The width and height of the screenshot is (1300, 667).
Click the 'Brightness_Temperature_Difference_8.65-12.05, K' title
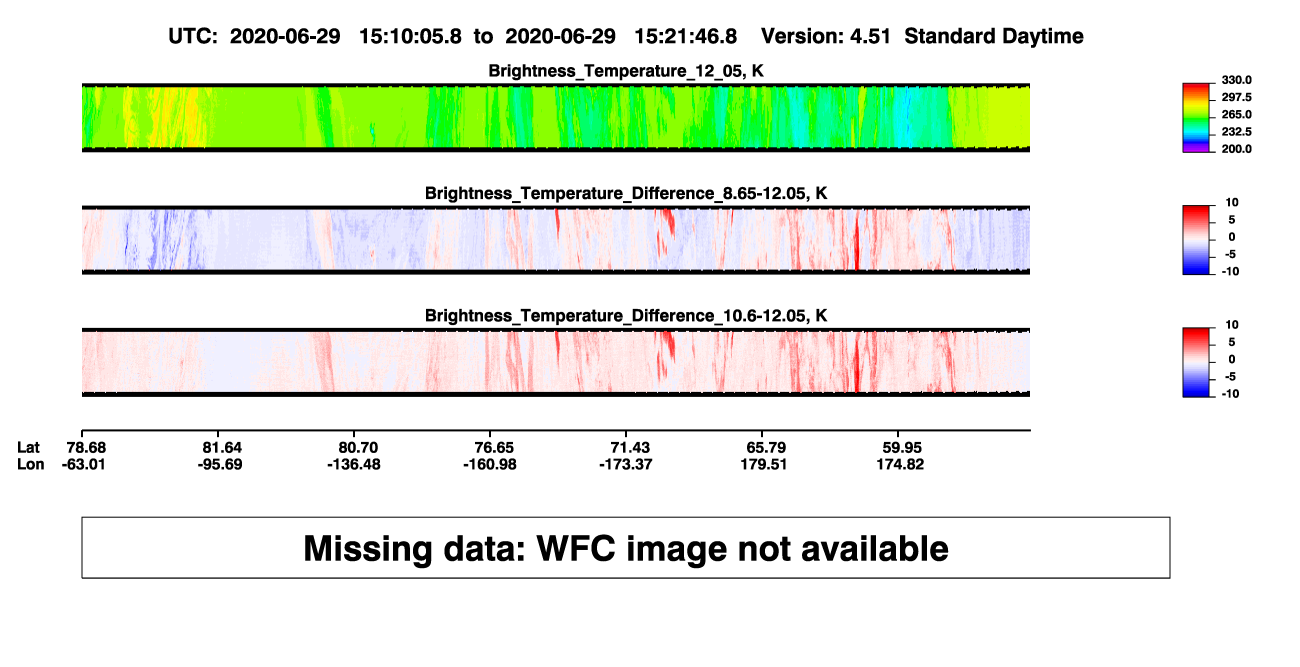(x=626, y=193)
